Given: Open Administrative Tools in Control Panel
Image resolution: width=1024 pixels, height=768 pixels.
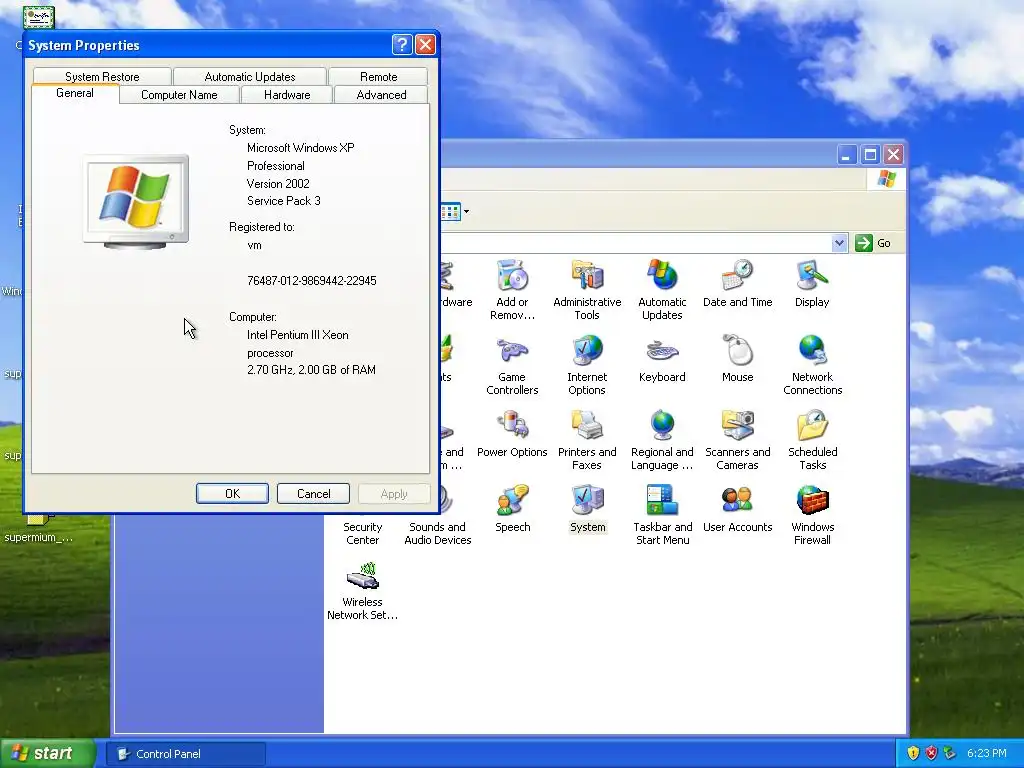Looking at the screenshot, I should (x=587, y=289).
